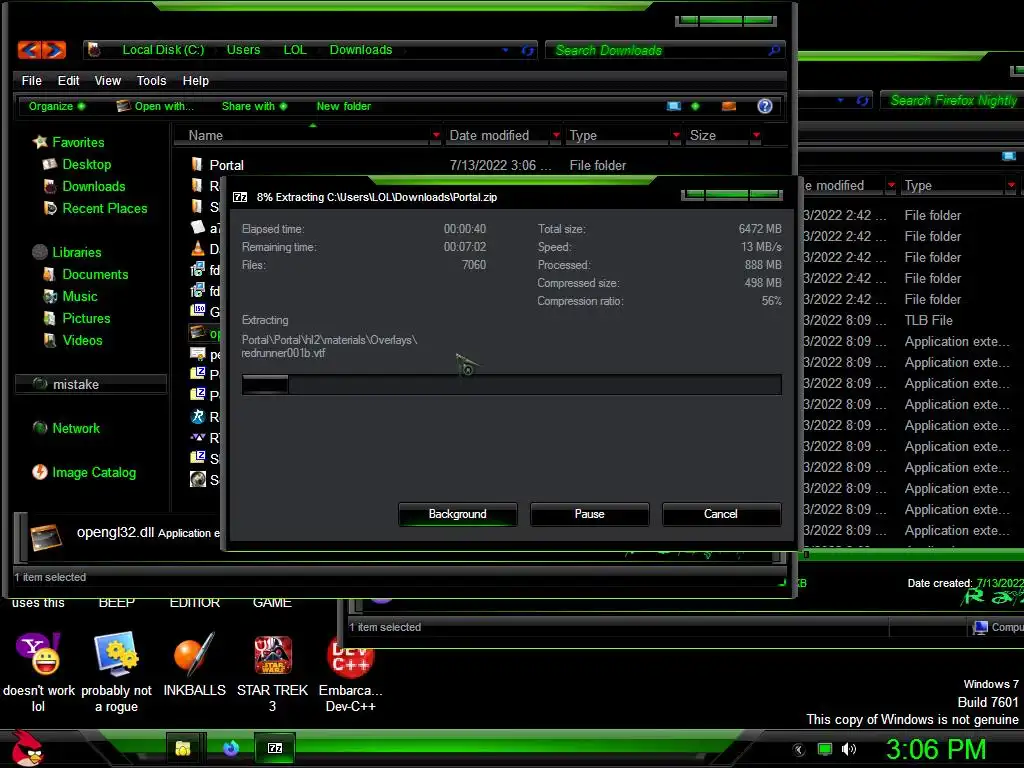Click the Background button in extraction dialog
This screenshot has height=768, width=1024.
457,514
